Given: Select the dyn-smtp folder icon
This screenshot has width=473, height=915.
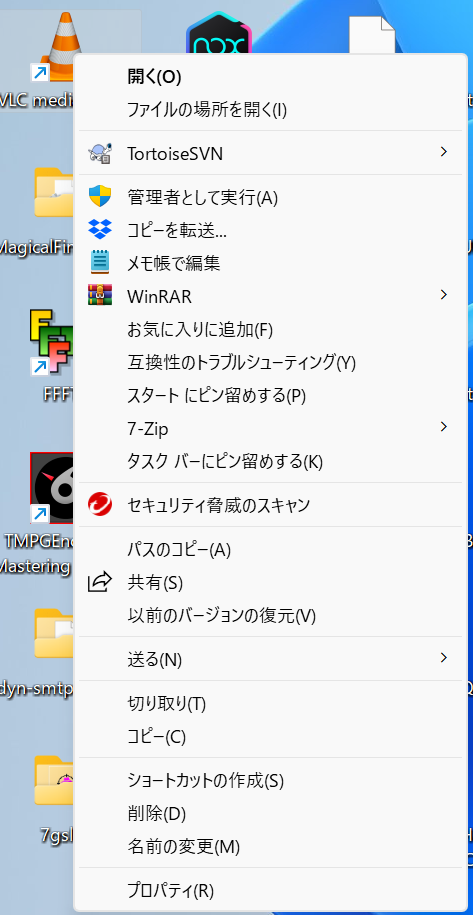Looking at the screenshot, I should [54, 633].
